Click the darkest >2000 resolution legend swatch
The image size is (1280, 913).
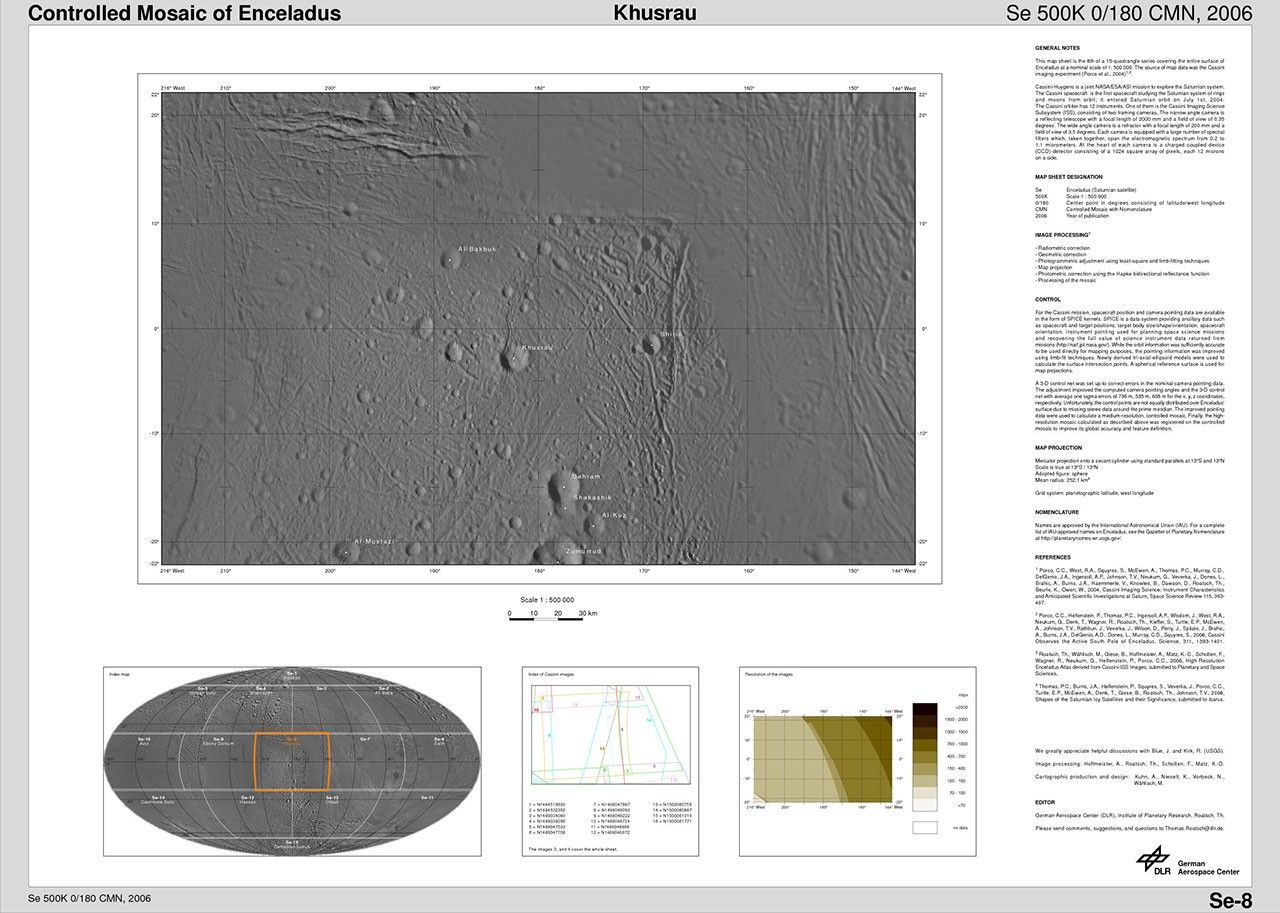(925, 710)
